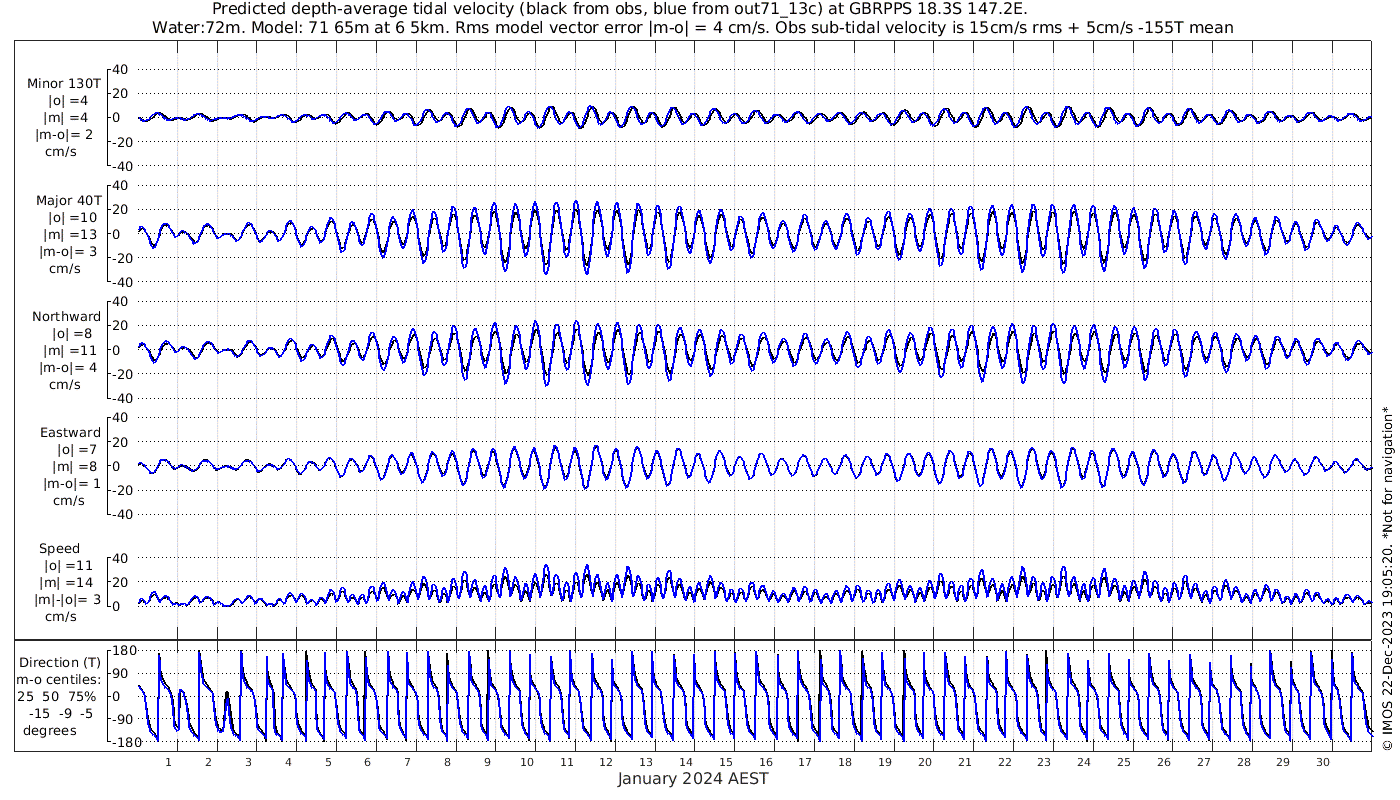Click the 'January 2024 AEST' axis label
The image size is (1400, 800).
coord(693,778)
